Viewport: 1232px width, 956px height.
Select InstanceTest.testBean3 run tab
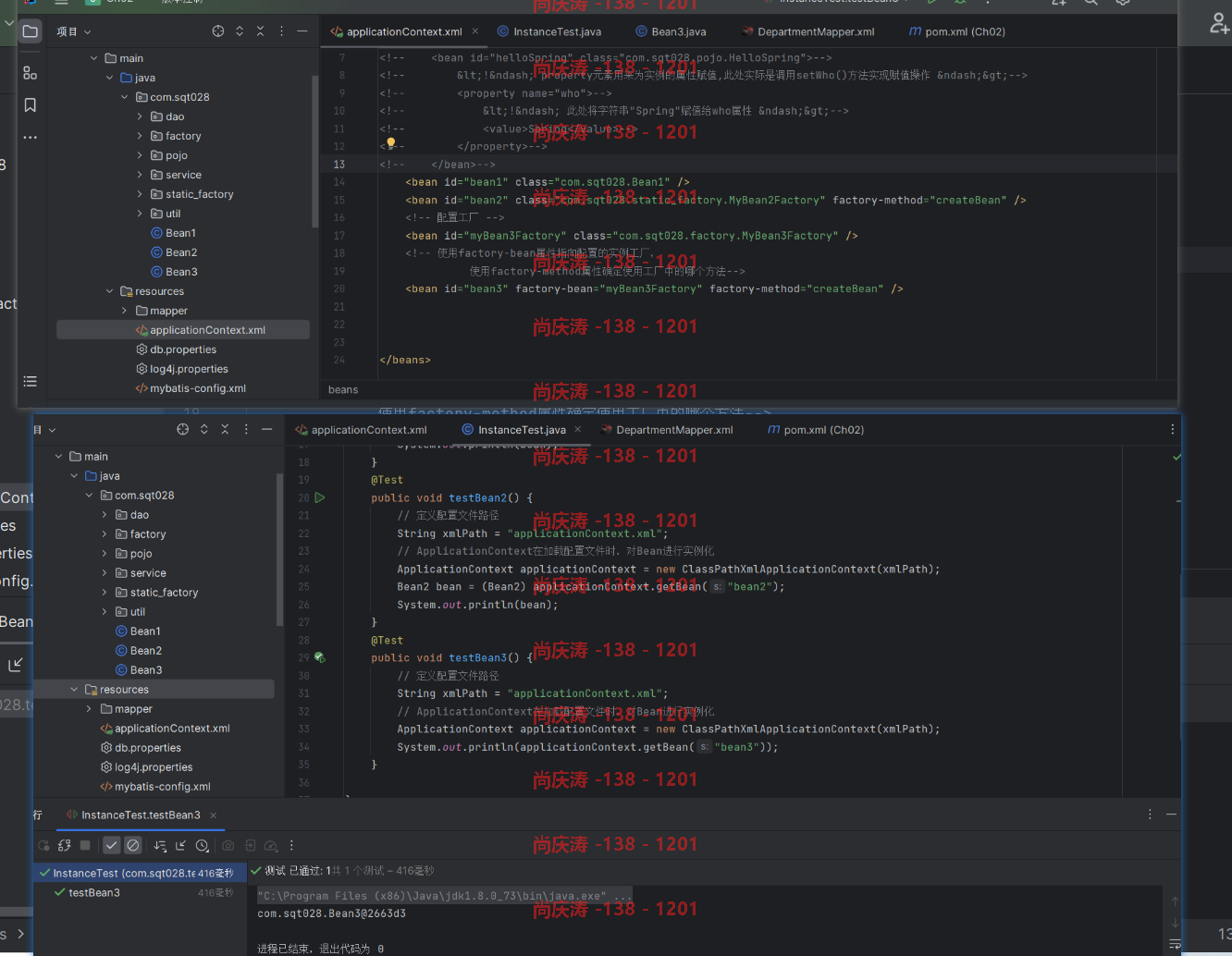point(133,815)
